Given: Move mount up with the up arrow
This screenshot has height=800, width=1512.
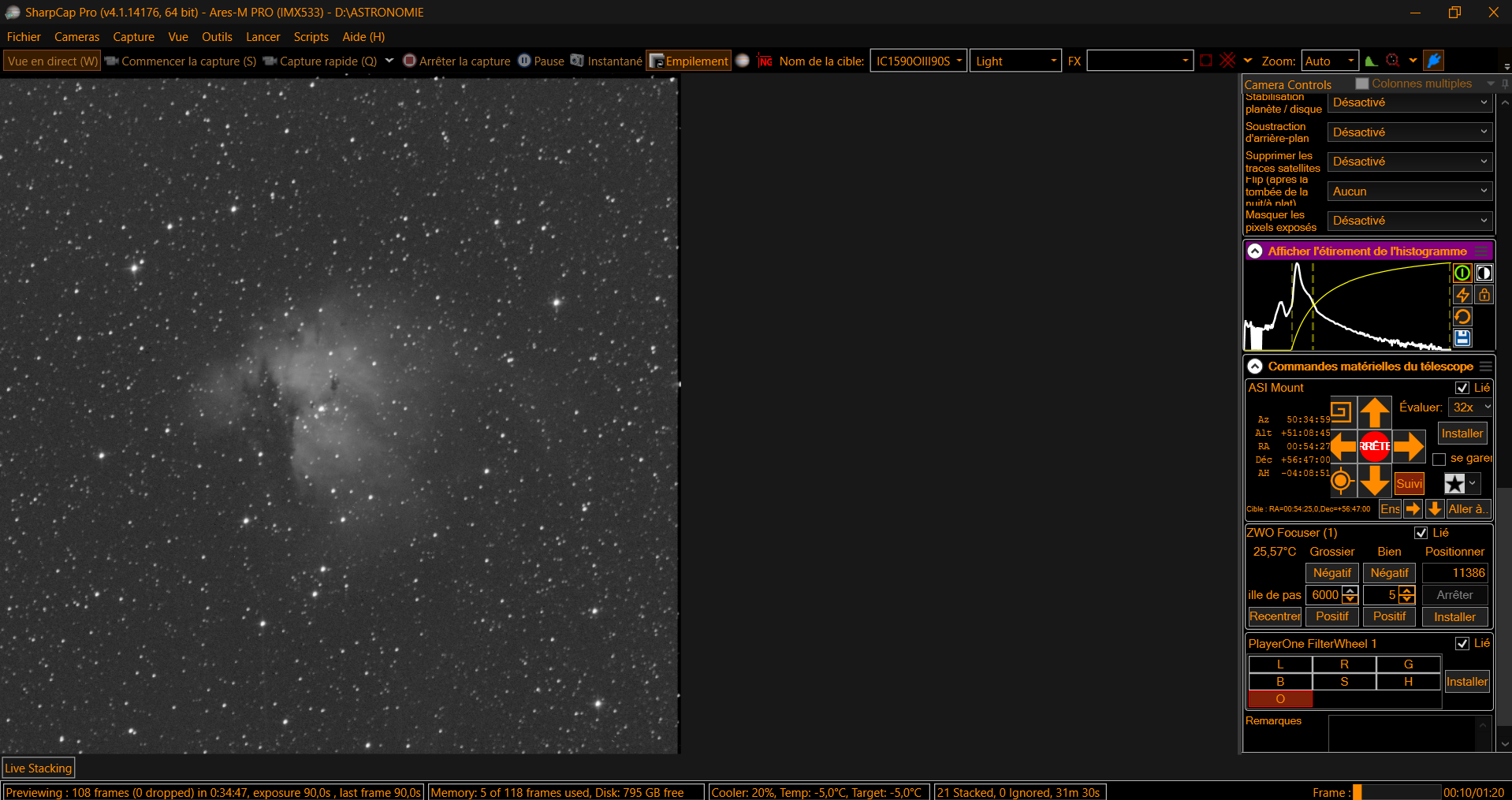Looking at the screenshot, I should click(1375, 412).
